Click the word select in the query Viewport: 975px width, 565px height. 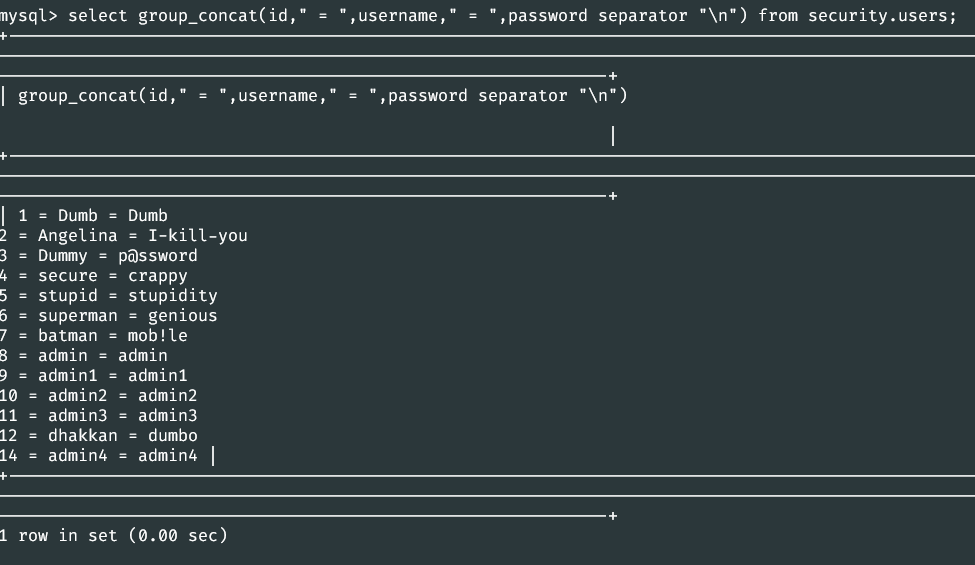(x=98, y=16)
